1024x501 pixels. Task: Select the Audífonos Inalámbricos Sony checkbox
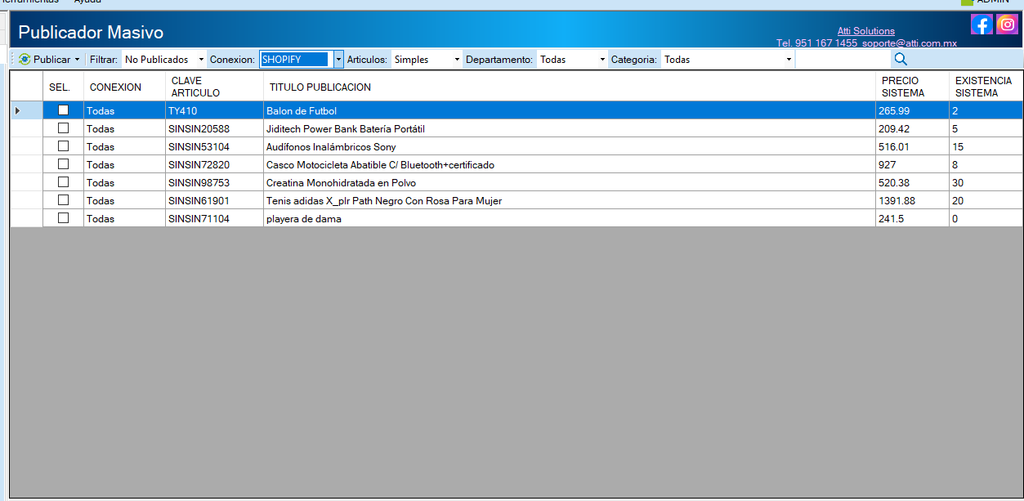coord(63,146)
